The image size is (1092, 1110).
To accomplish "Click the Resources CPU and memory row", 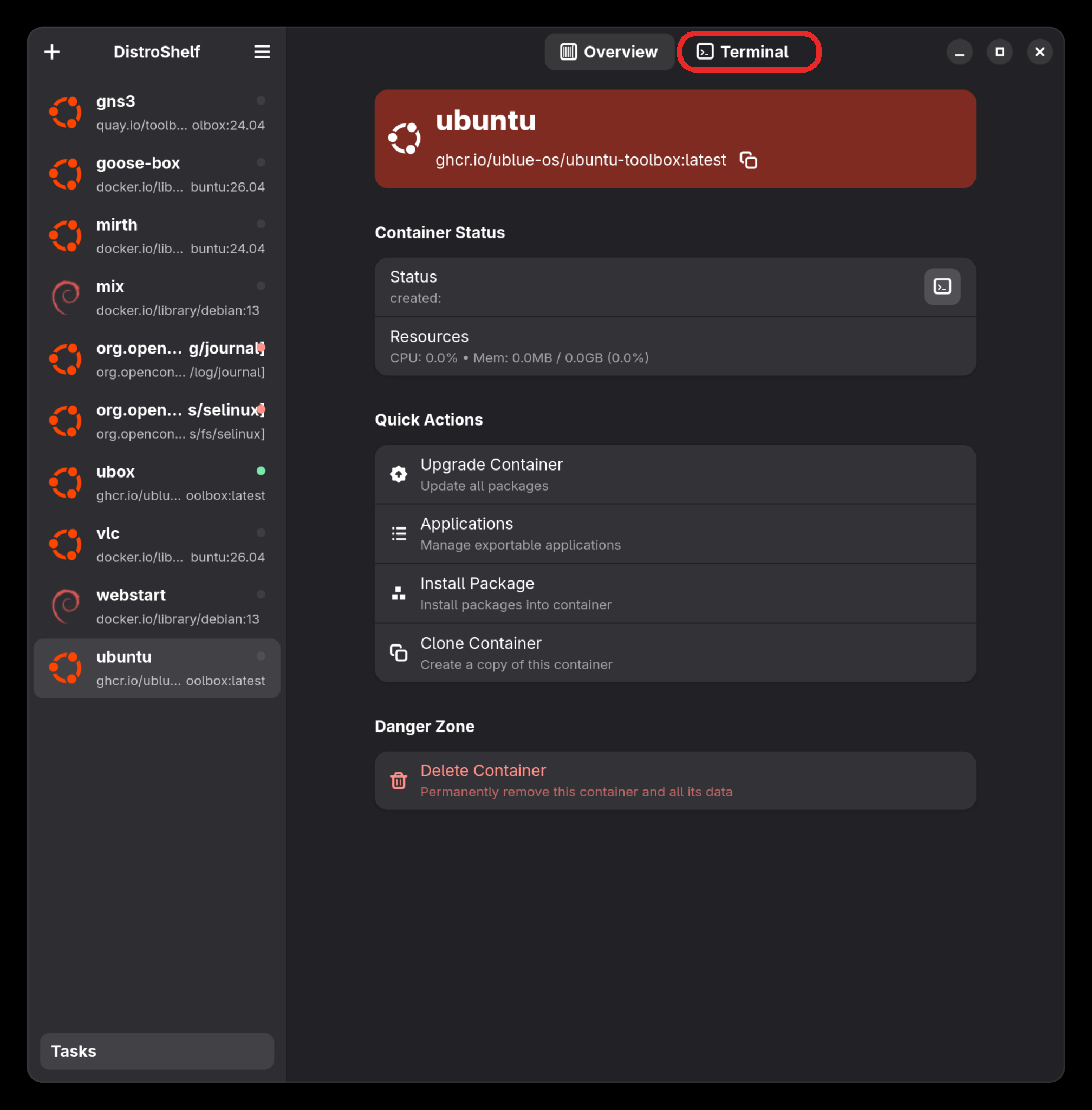I will 675,347.
